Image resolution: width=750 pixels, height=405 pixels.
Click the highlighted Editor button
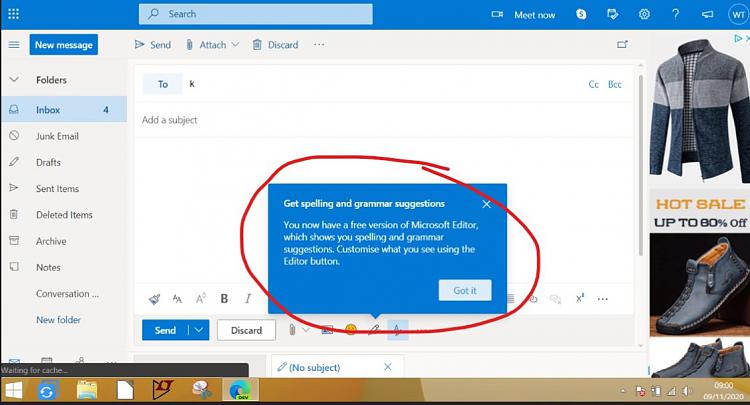pos(397,330)
